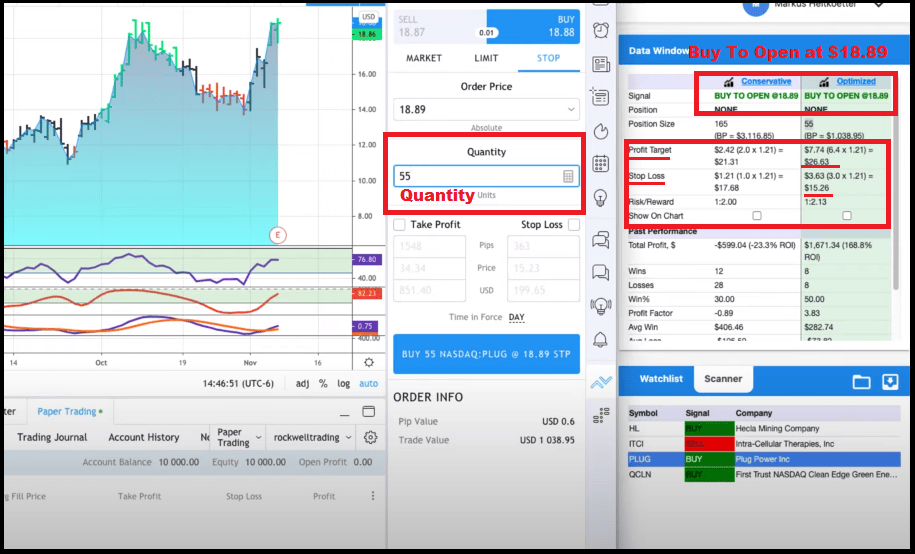Open the News panel icon
Viewport: 915px width, 554px height.
pos(601,64)
